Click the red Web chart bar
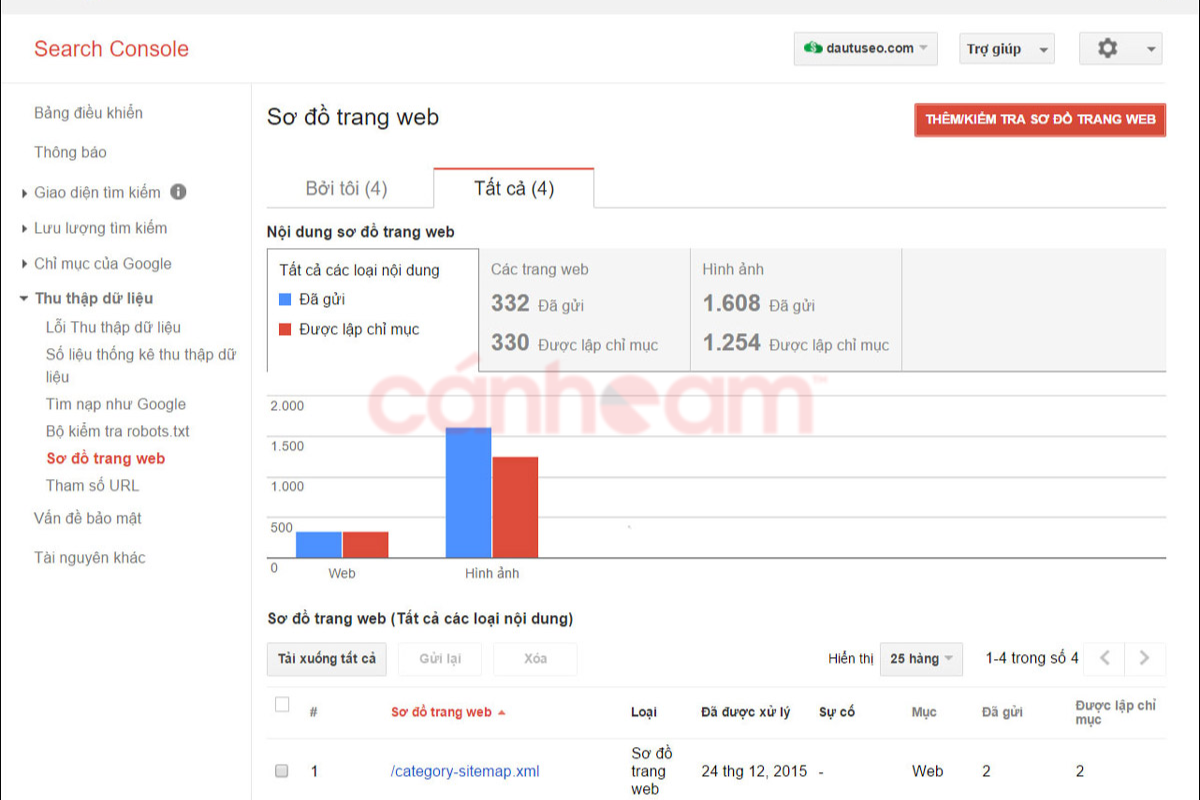The width and height of the screenshot is (1200, 800). tap(365, 544)
